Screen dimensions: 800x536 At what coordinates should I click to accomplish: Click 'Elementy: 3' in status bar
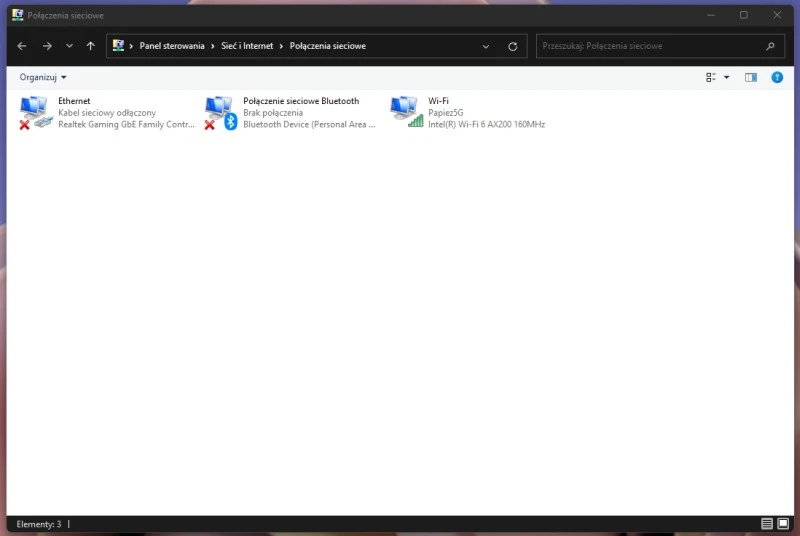[x=39, y=524]
